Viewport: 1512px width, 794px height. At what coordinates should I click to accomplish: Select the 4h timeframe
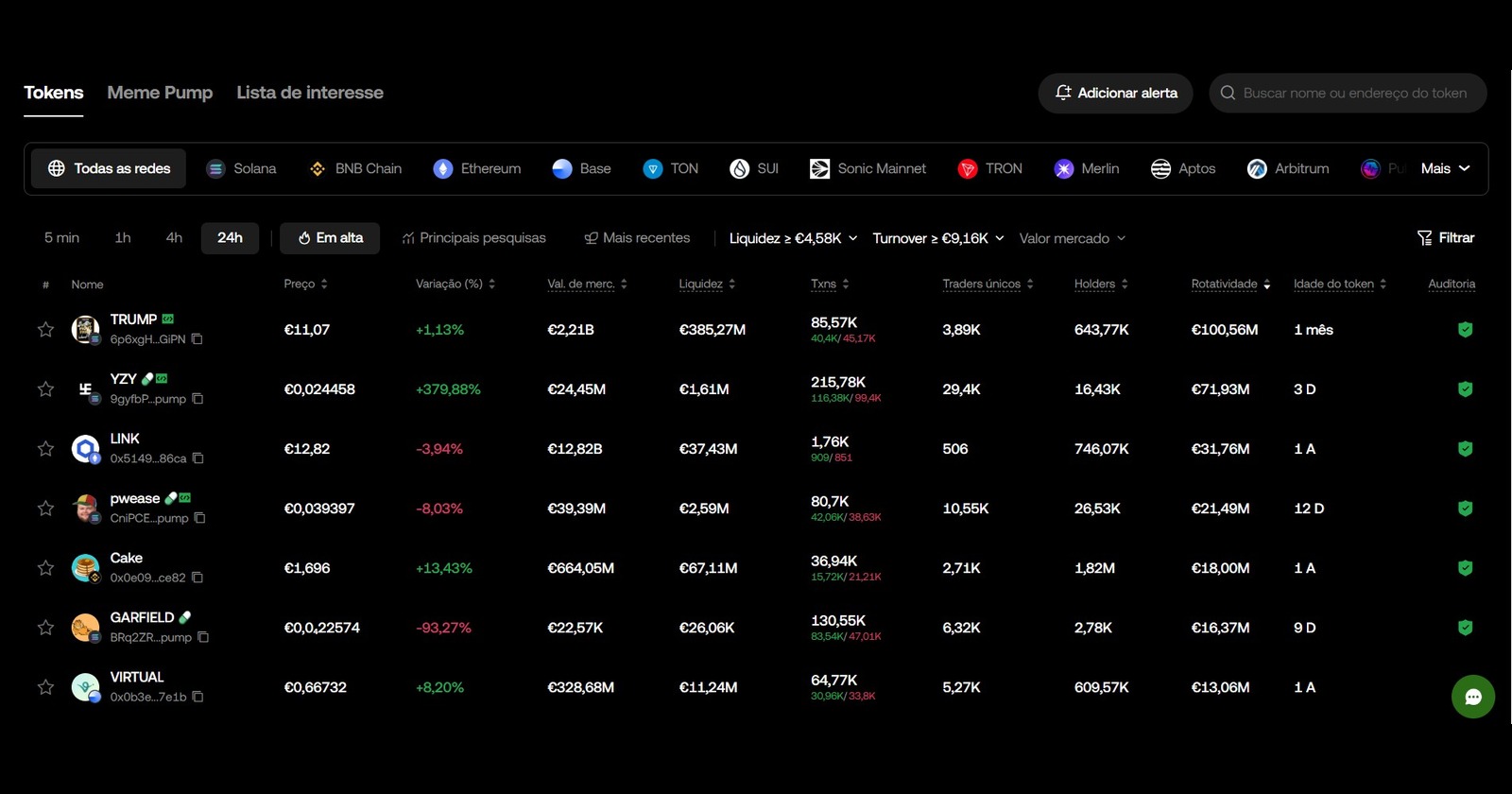(x=174, y=237)
